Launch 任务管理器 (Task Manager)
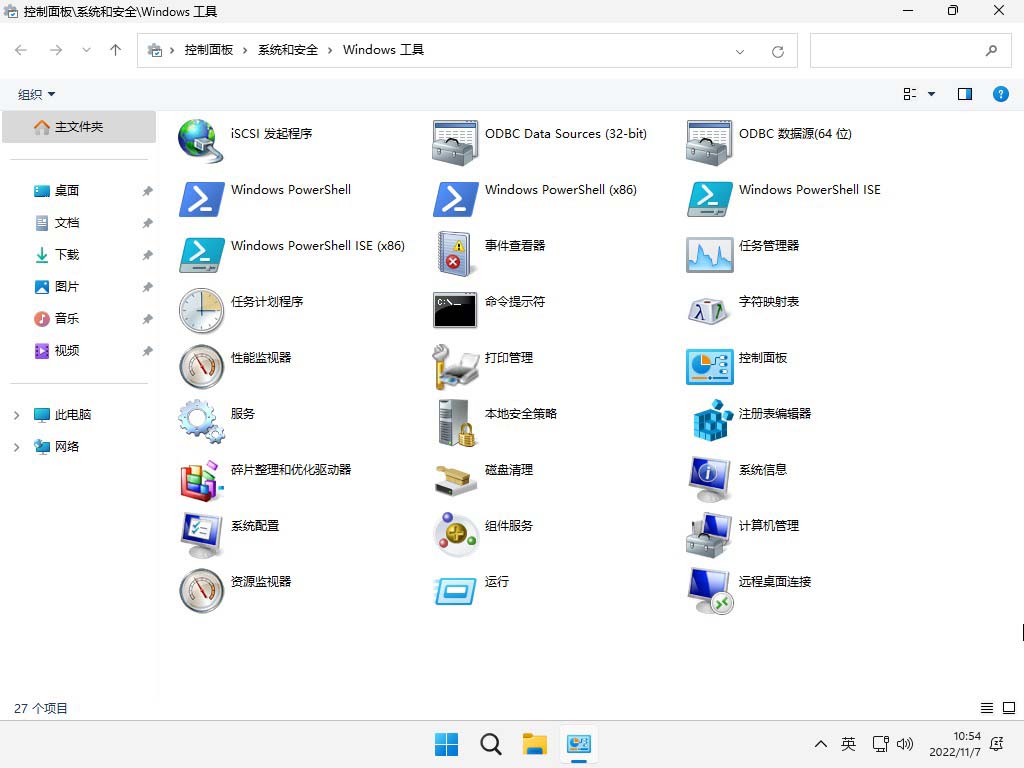The width and height of the screenshot is (1024, 768). point(709,253)
